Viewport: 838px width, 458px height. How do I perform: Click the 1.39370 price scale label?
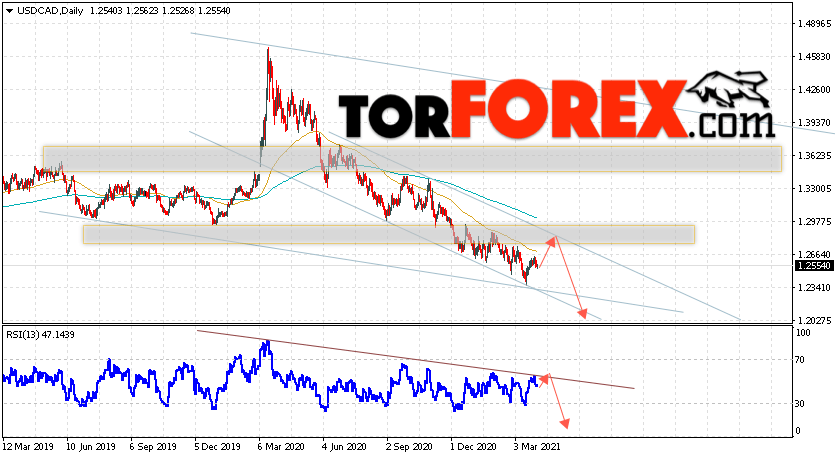click(x=814, y=123)
